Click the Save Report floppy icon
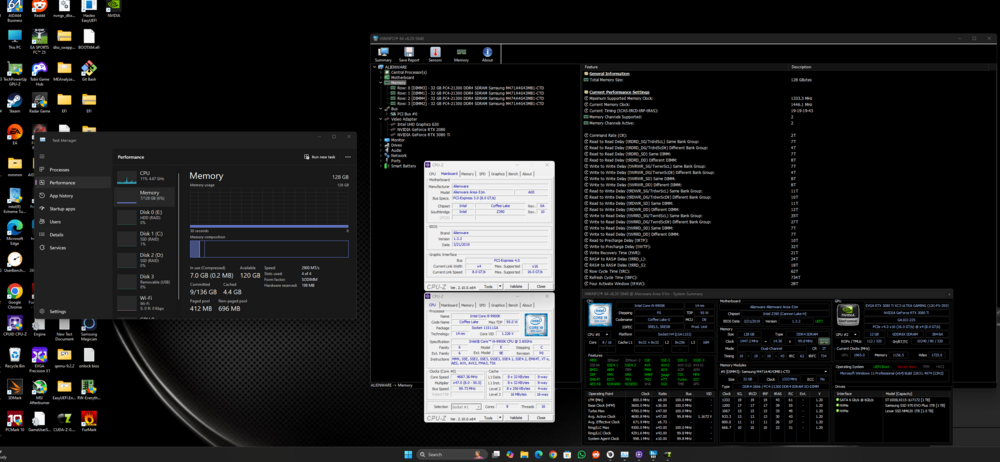 click(x=409, y=54)
